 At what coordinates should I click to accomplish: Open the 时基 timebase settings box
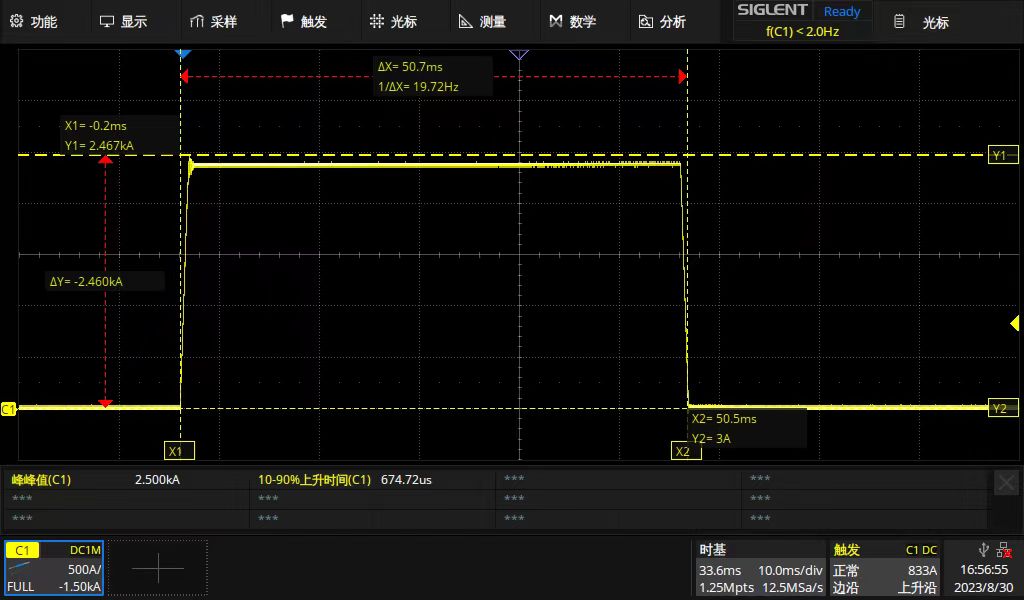(760, 568)
